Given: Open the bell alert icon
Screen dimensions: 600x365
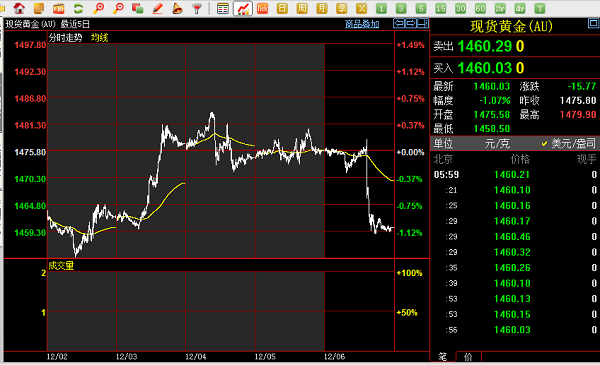Looking at the screenshot, I should (x=177, y=8).
